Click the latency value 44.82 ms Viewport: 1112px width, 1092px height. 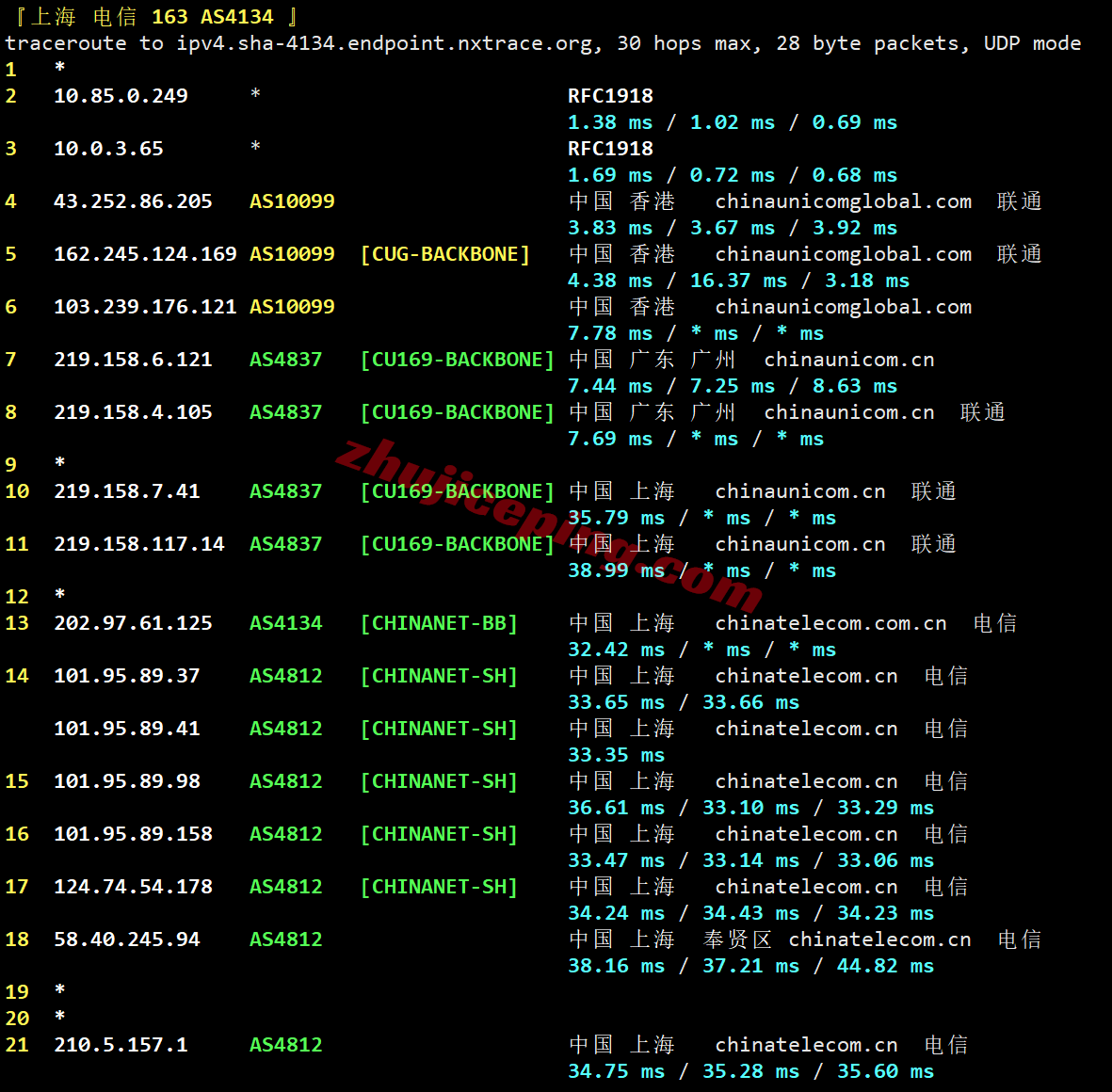(x=886, y=966)
